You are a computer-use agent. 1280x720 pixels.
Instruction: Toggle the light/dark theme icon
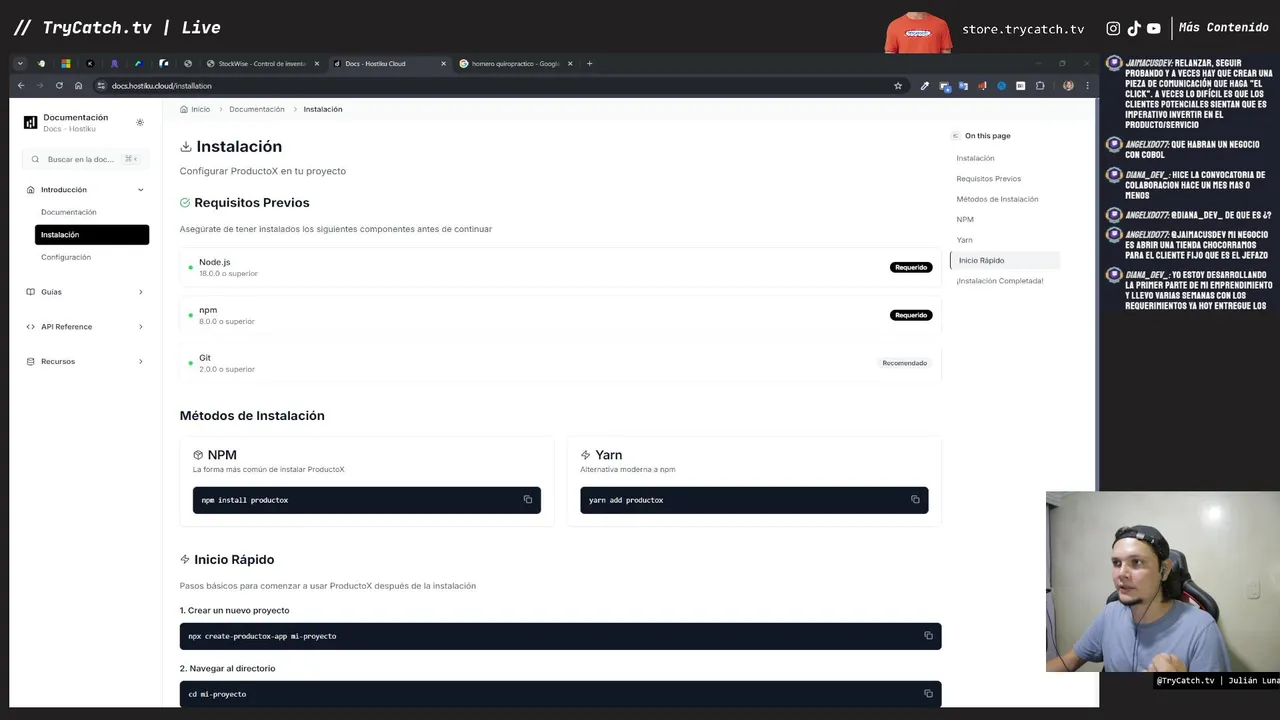(140, 123)
